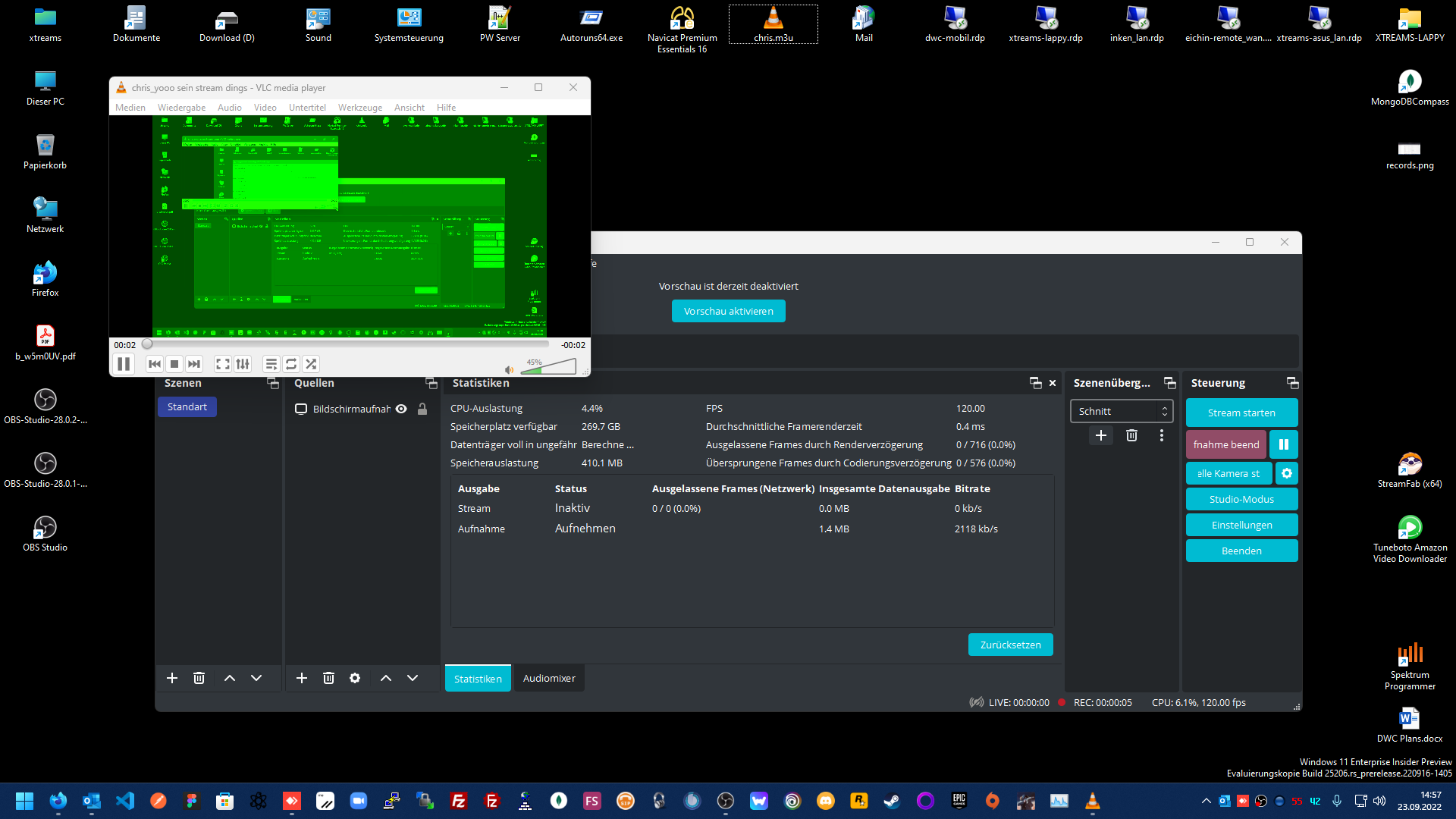Open the Werkzeuge menu in VLC

[x=360, y=107]
